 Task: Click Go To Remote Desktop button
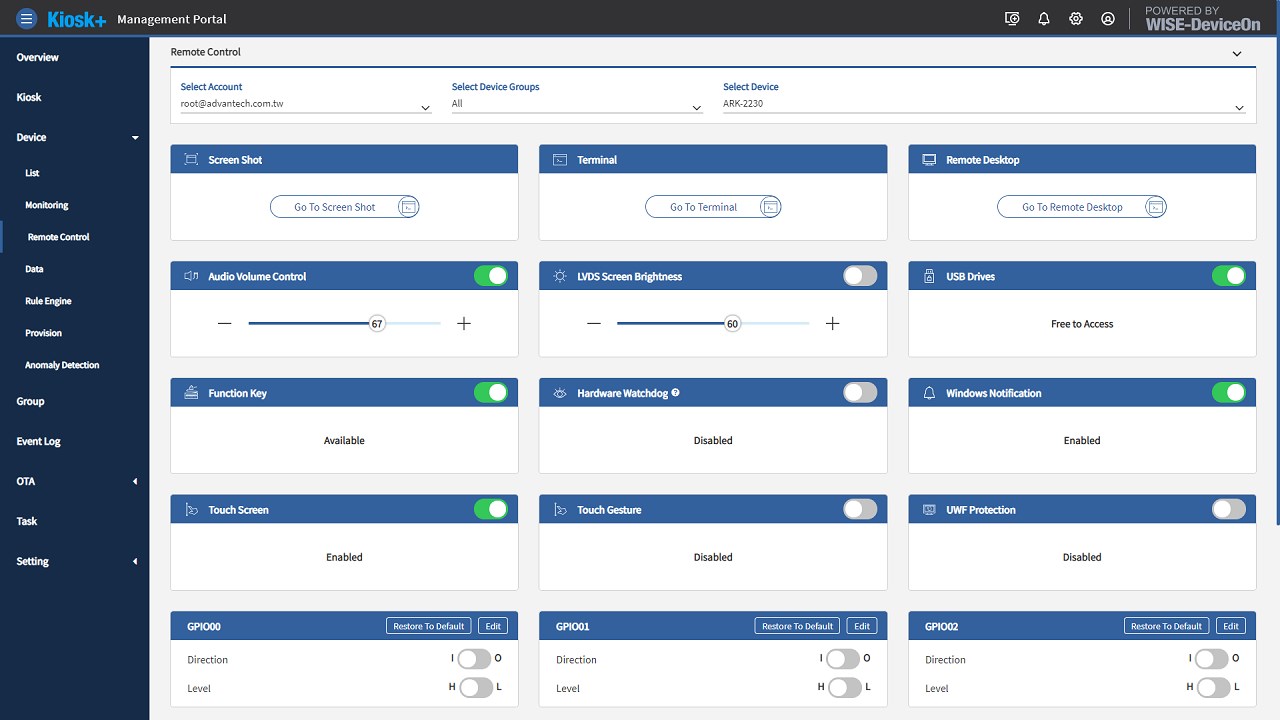1082,207
